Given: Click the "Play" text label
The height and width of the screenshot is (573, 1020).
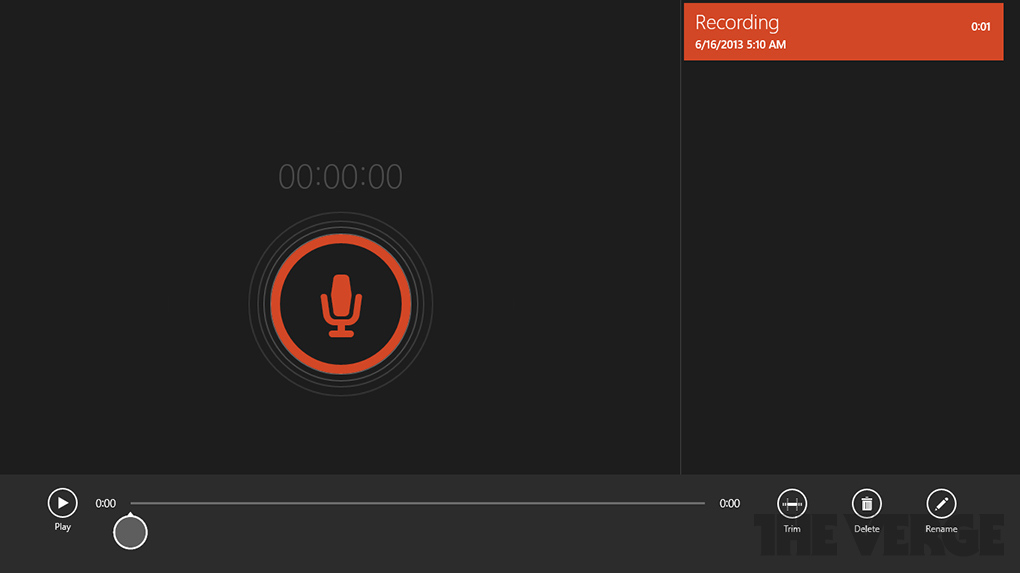Looking at the screenshot, I should click(62, 527).
